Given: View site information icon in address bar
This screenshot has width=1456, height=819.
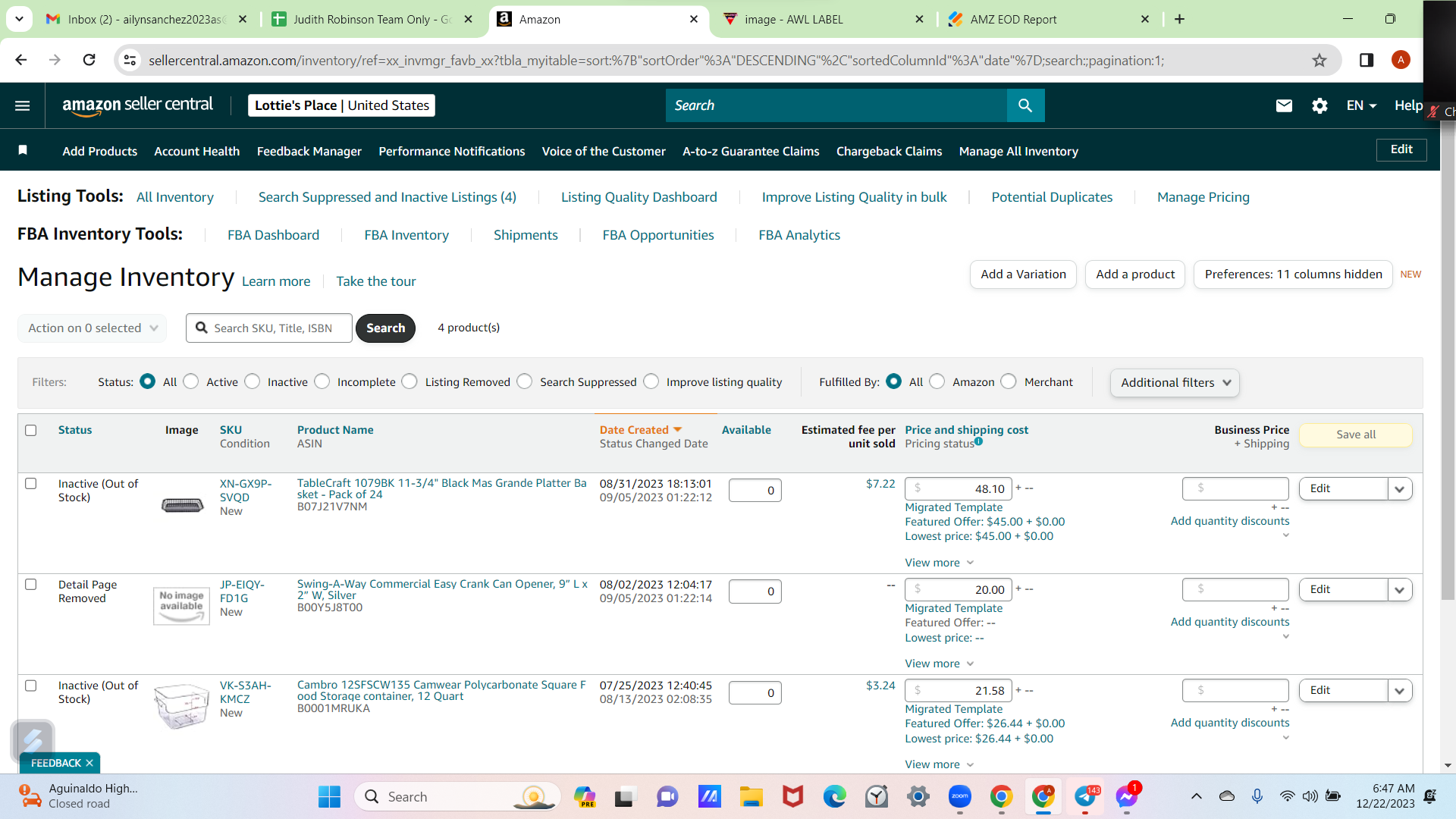Looking at the screenshot, I should 130,60.
